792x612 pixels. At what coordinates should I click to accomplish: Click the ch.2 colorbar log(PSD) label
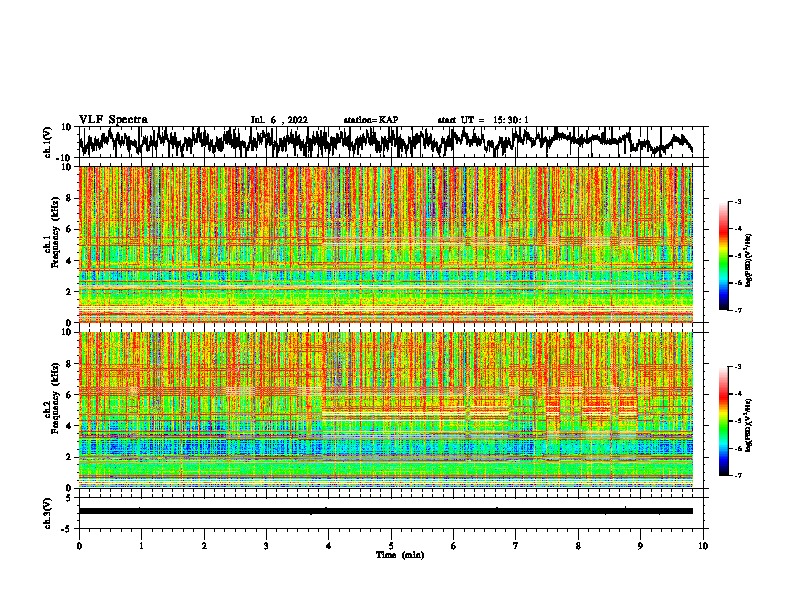pos(749,425)
